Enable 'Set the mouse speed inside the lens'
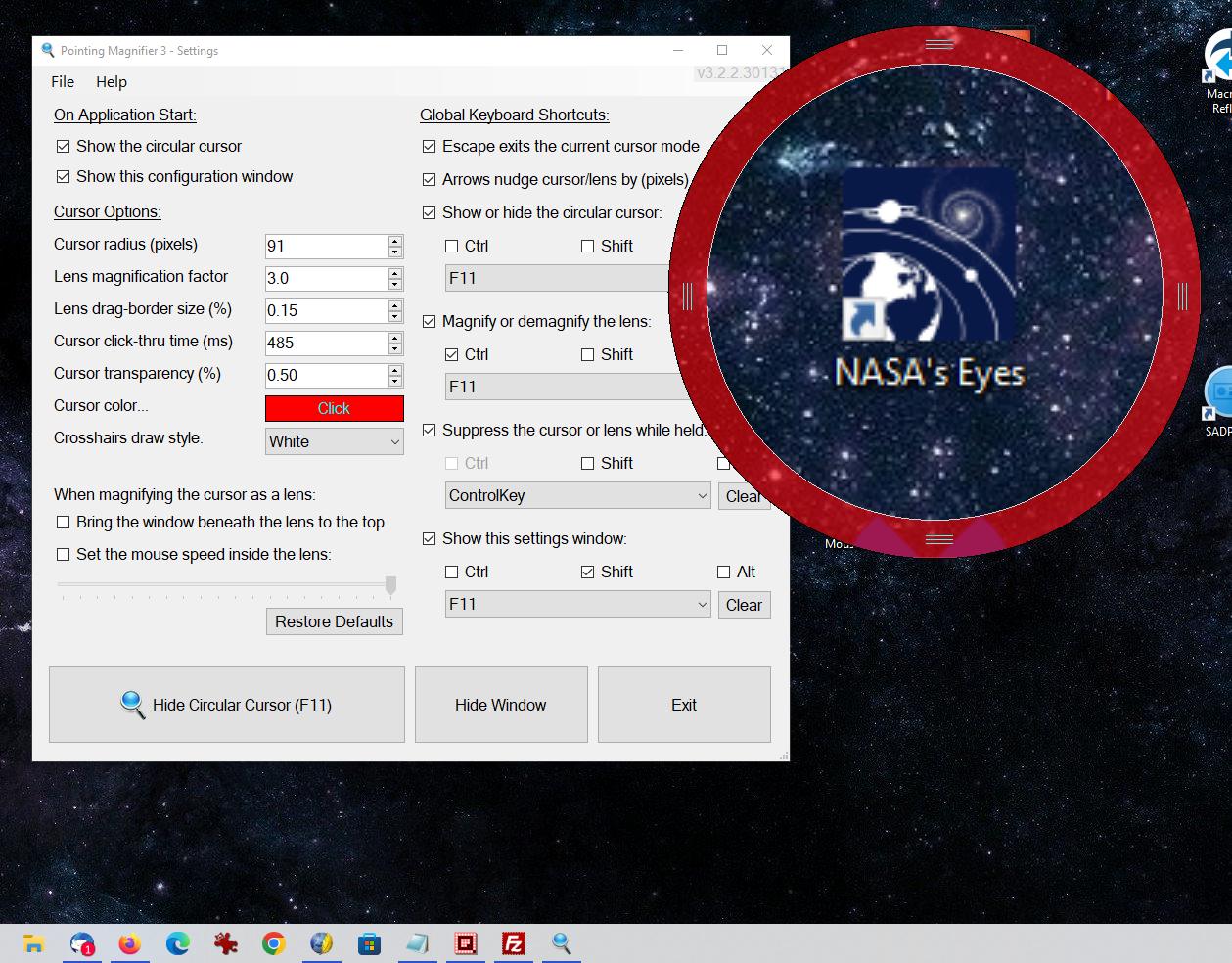 coord(64,554)
